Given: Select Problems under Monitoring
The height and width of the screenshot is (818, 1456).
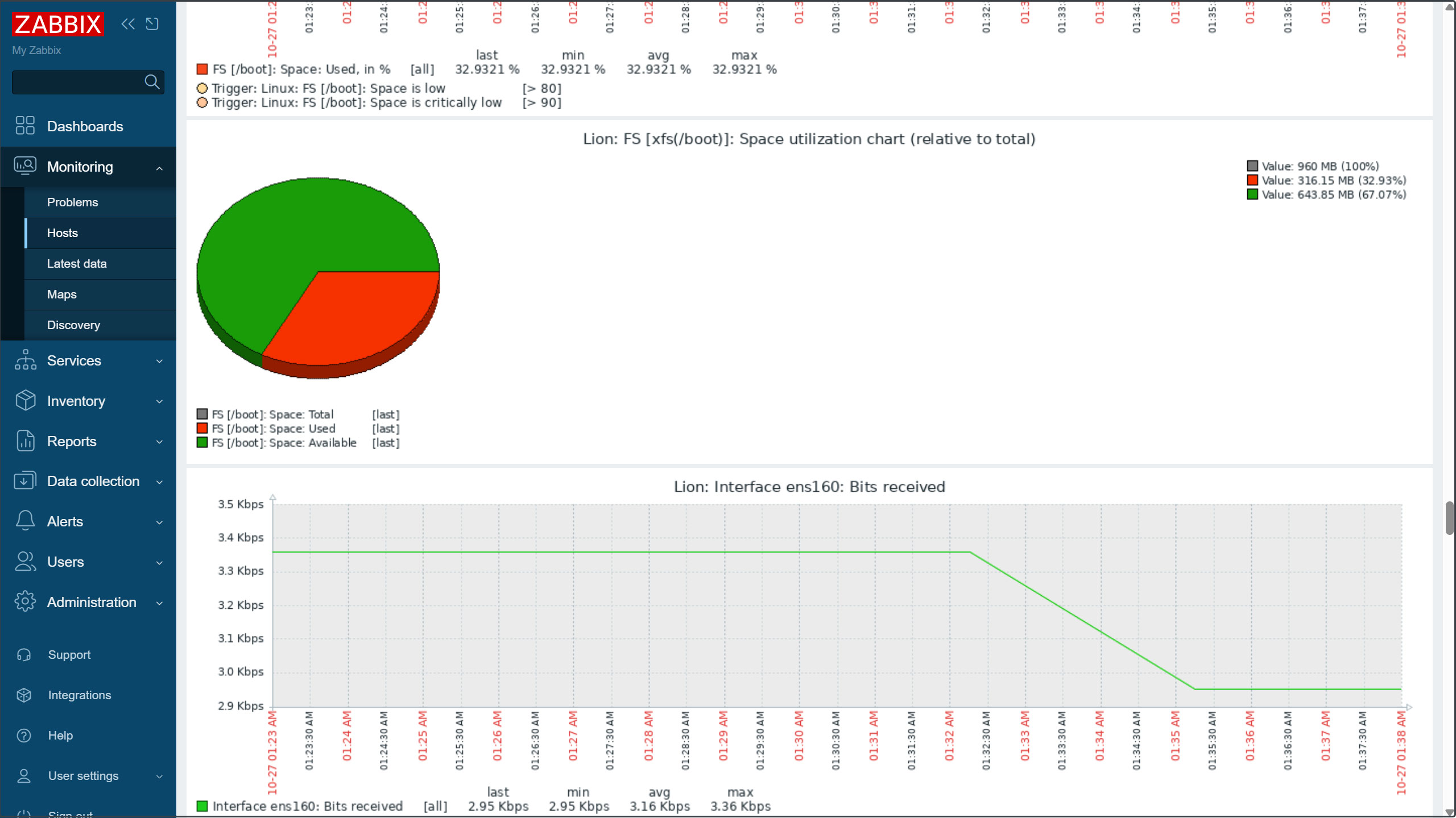Looking at the screenshot, I should [72, 202].
